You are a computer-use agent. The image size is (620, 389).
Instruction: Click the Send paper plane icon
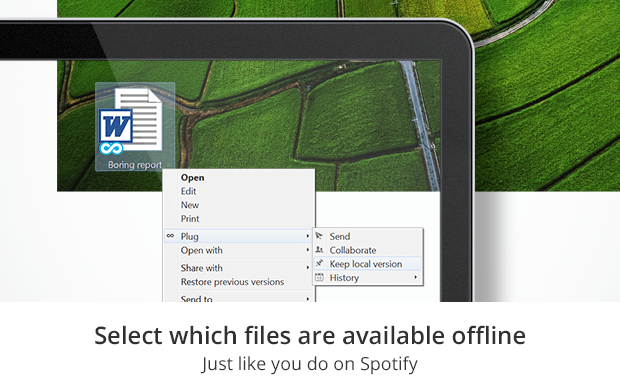pos(319,236)
